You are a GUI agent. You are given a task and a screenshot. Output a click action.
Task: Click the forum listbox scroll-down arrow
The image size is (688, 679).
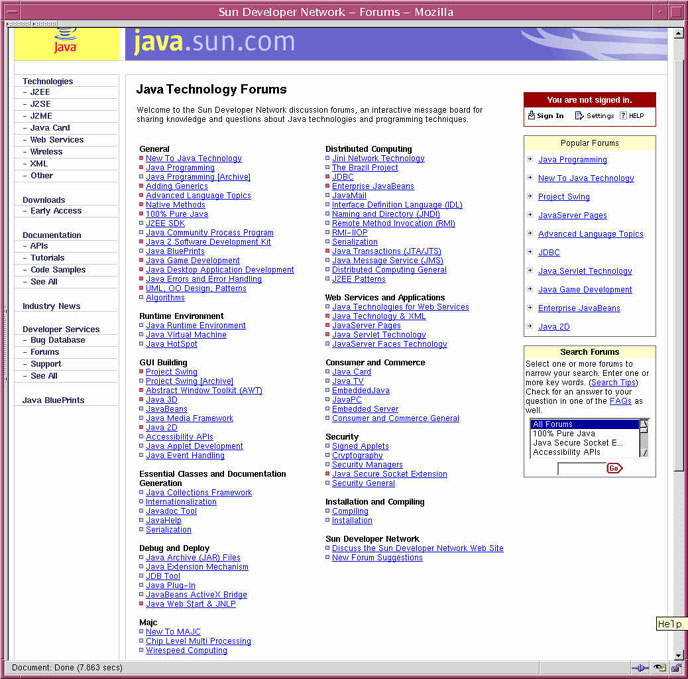[644, 453]
